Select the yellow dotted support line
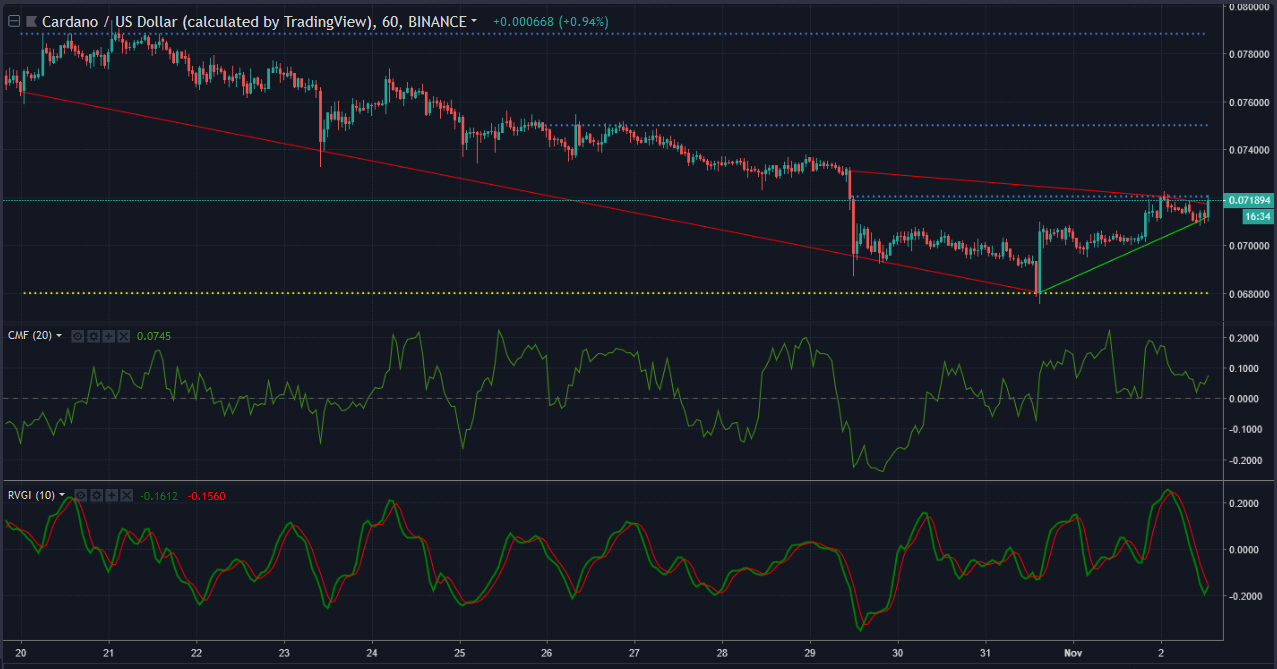The height and width of the screenshot is (669, 1277). click(614, 293)
